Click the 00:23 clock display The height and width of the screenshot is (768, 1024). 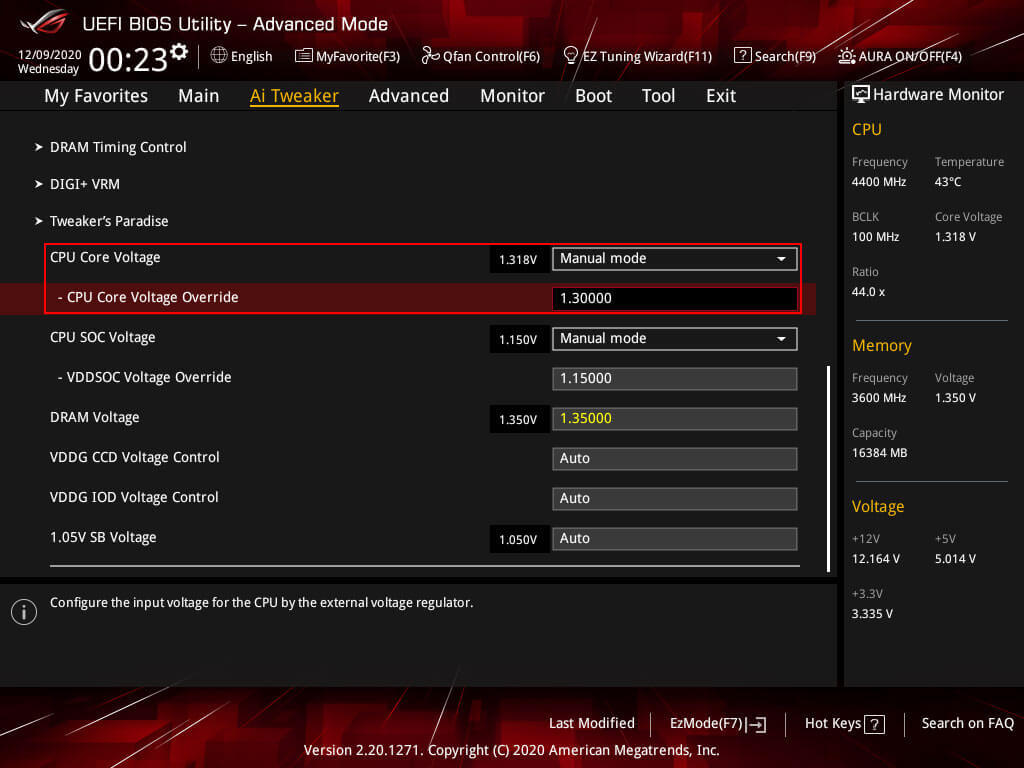tap(128, 60)
